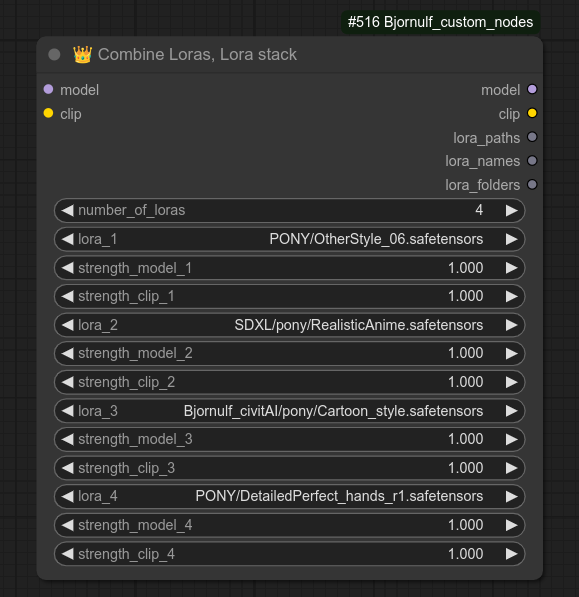Open lora_2 dropdown showing RealisticAnime
The width and height of the screenshot is (579, 597).
coord(290,325)
